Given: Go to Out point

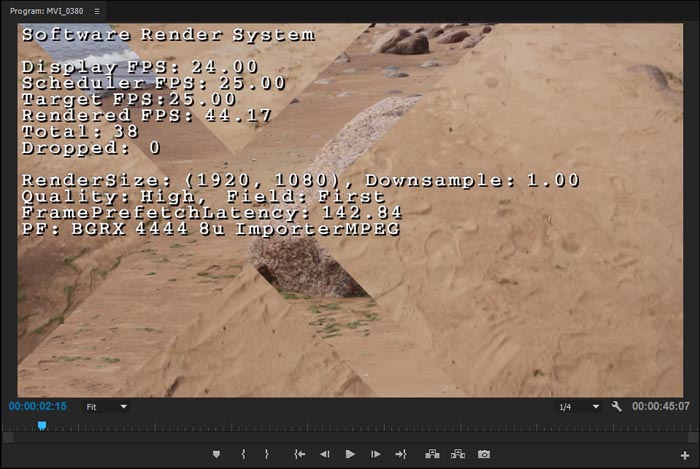Looking at the screenshot, I should click(x=401, y=454).
